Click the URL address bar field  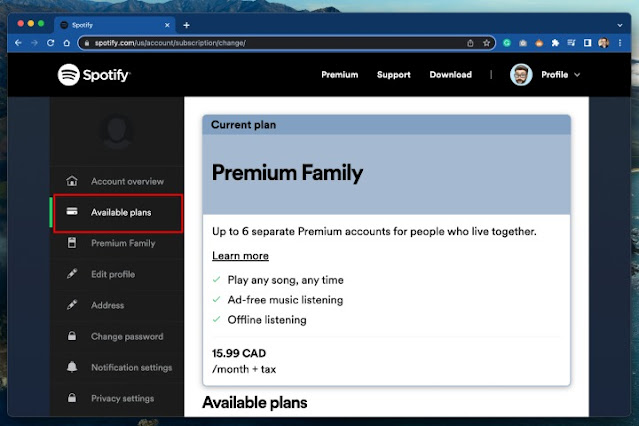coord(286,43)
